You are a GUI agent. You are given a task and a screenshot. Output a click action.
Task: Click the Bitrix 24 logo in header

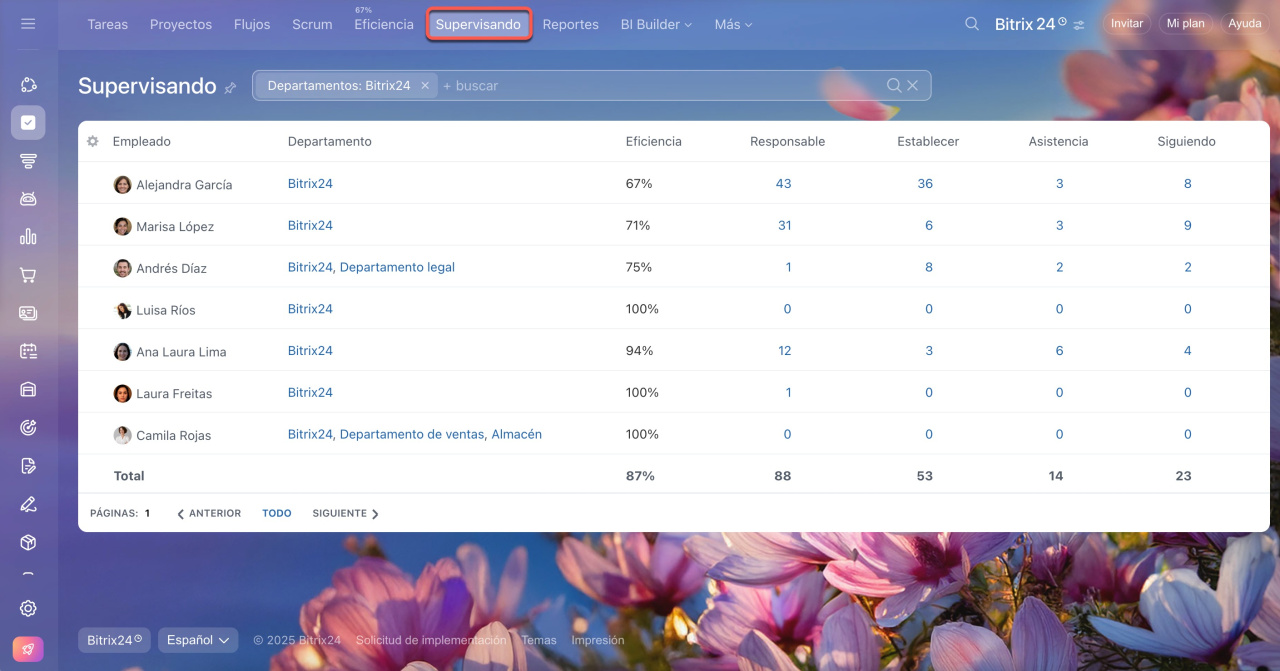click(1030, 24)
